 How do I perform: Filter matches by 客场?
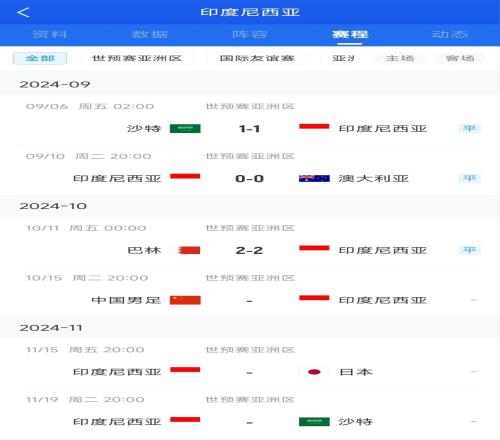coord(460,58)
